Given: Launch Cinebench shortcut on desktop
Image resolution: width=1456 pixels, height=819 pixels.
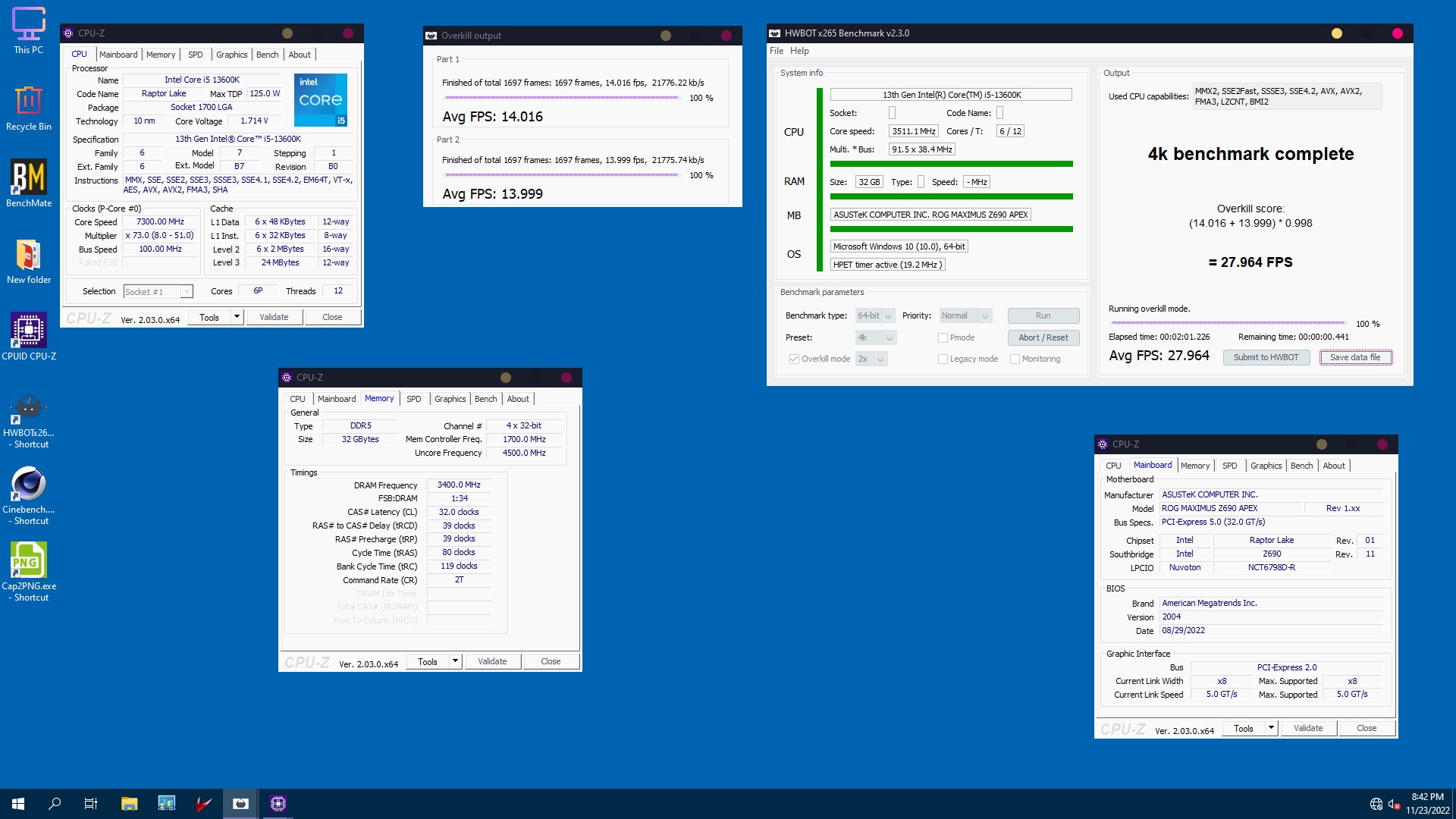Looking at the screenshot, I should [29, 496].
